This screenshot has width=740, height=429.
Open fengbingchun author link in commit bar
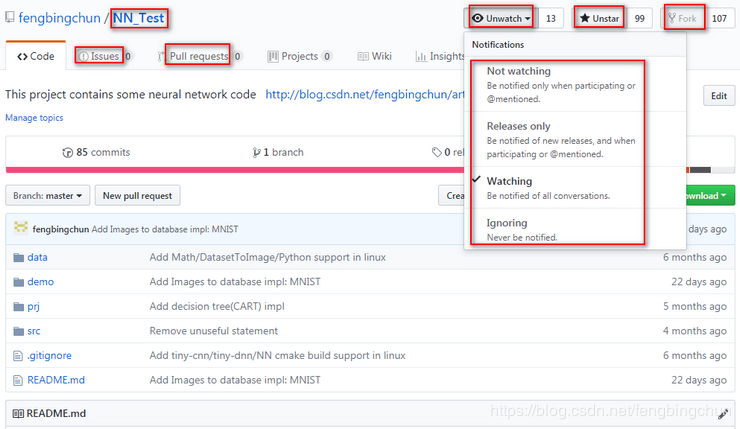(60, 229)
